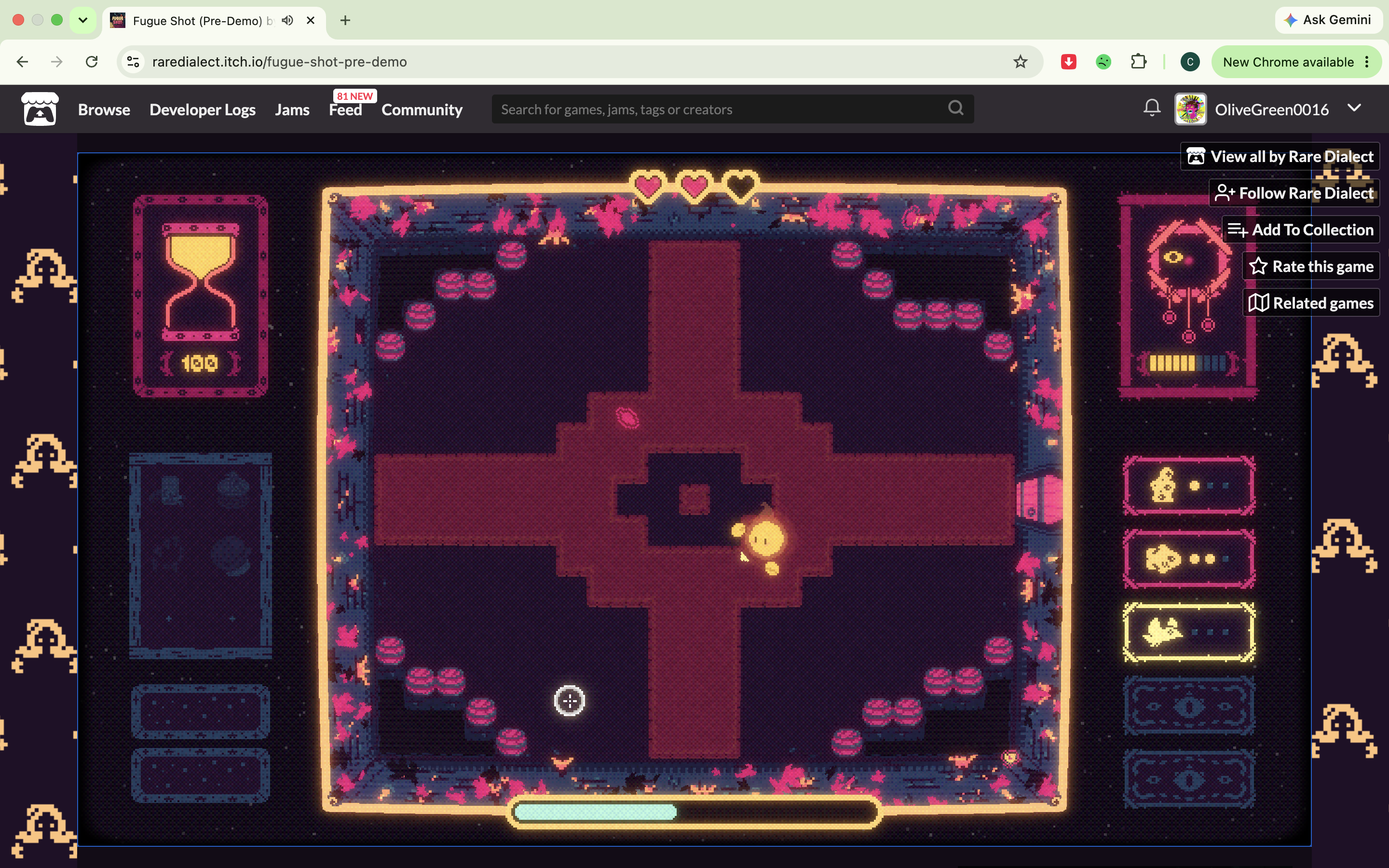1389x868 pixels.
Task: Click the red download extension icon
Action: click(x=1068, y=62)
